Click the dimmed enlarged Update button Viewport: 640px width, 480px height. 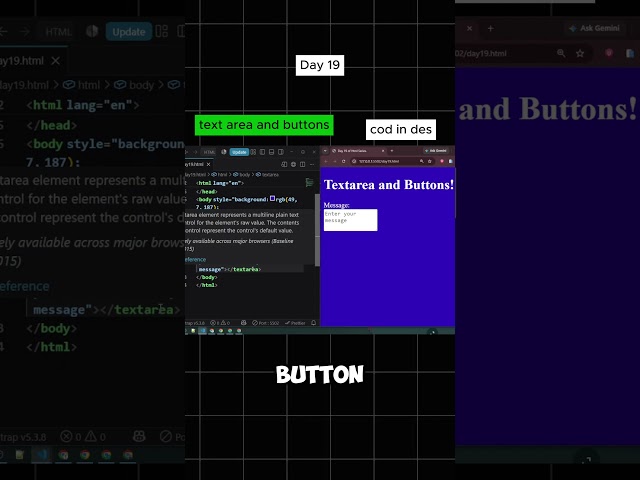[x=129, y=32]
